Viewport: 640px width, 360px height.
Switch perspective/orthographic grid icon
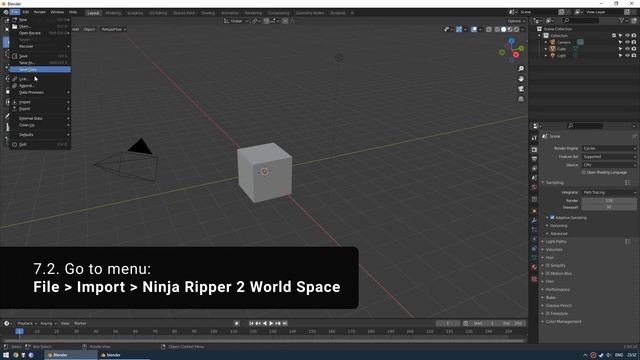pyautogui.click(x=521, y=99)
